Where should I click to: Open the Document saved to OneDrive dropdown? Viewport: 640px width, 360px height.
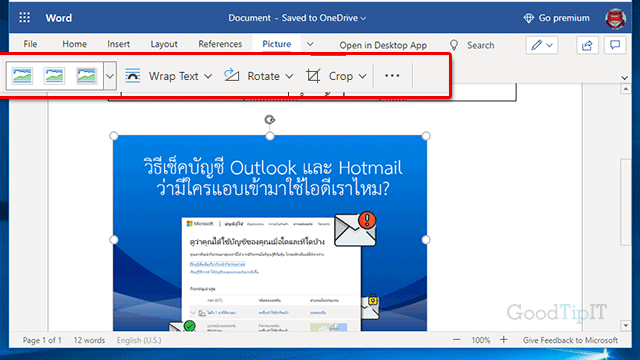[x=297, y=18]
